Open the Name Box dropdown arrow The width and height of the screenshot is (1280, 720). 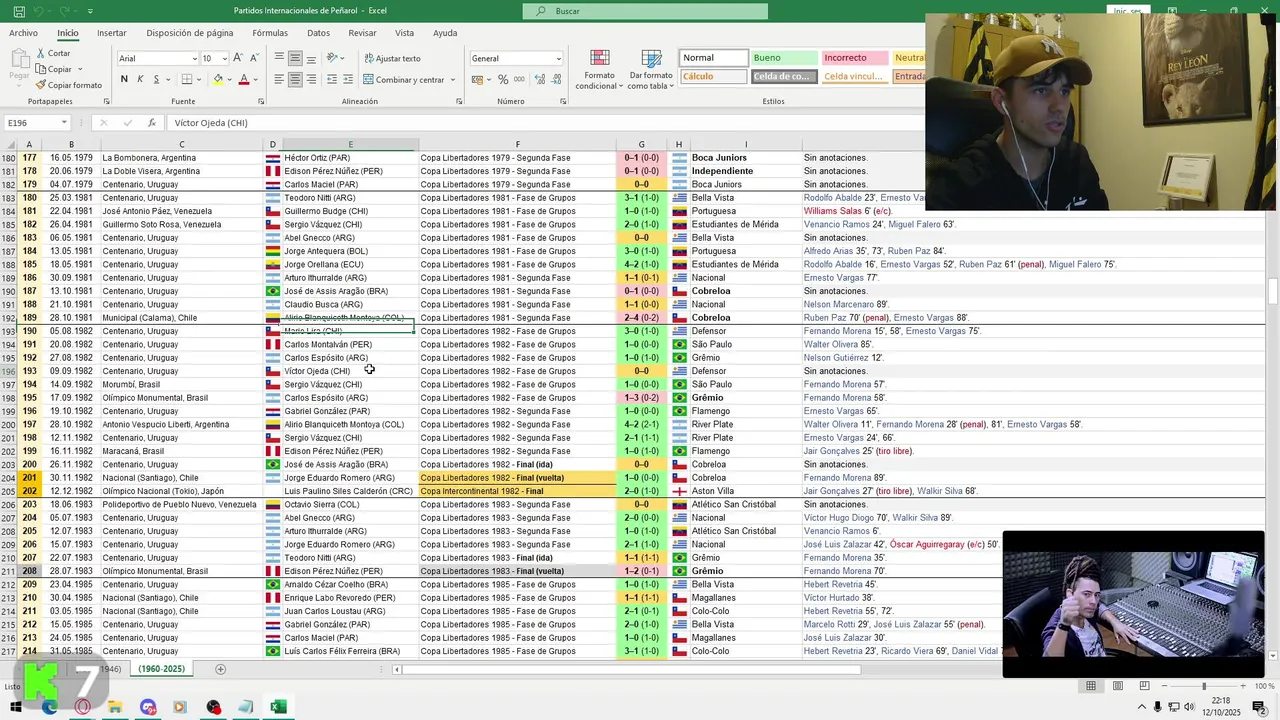[x=64, y=123]
